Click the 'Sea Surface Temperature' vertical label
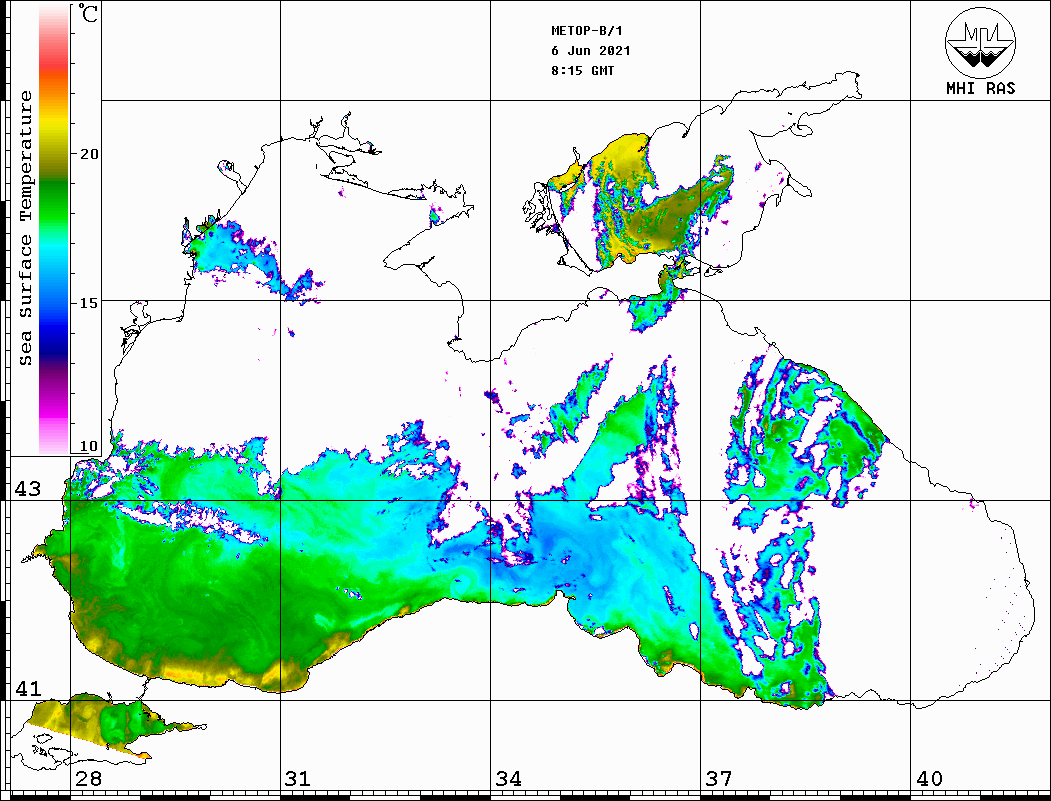Screen dimensions: 1051x801 [25, 229]
